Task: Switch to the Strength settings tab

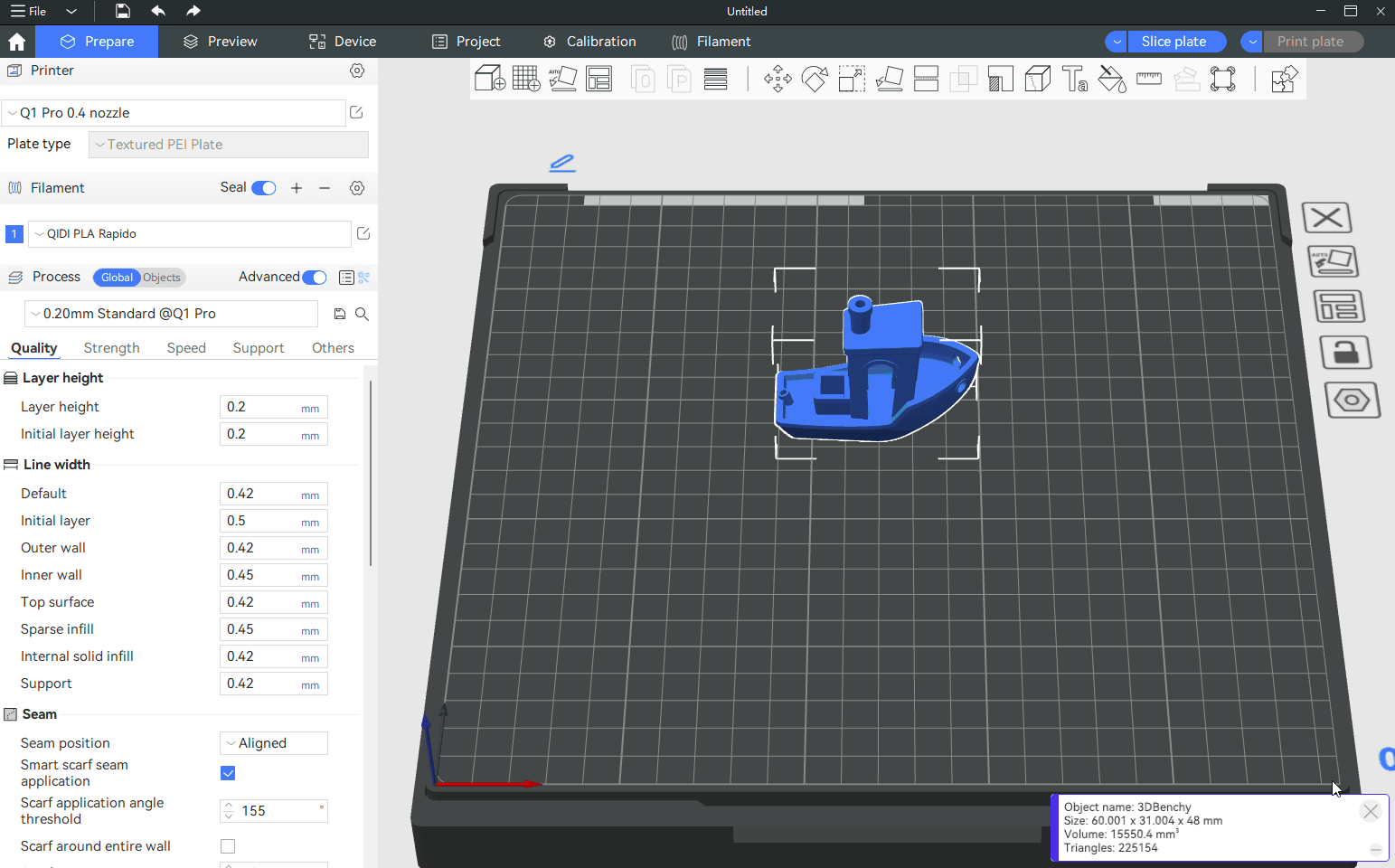Action: click(x=111, y=348)
